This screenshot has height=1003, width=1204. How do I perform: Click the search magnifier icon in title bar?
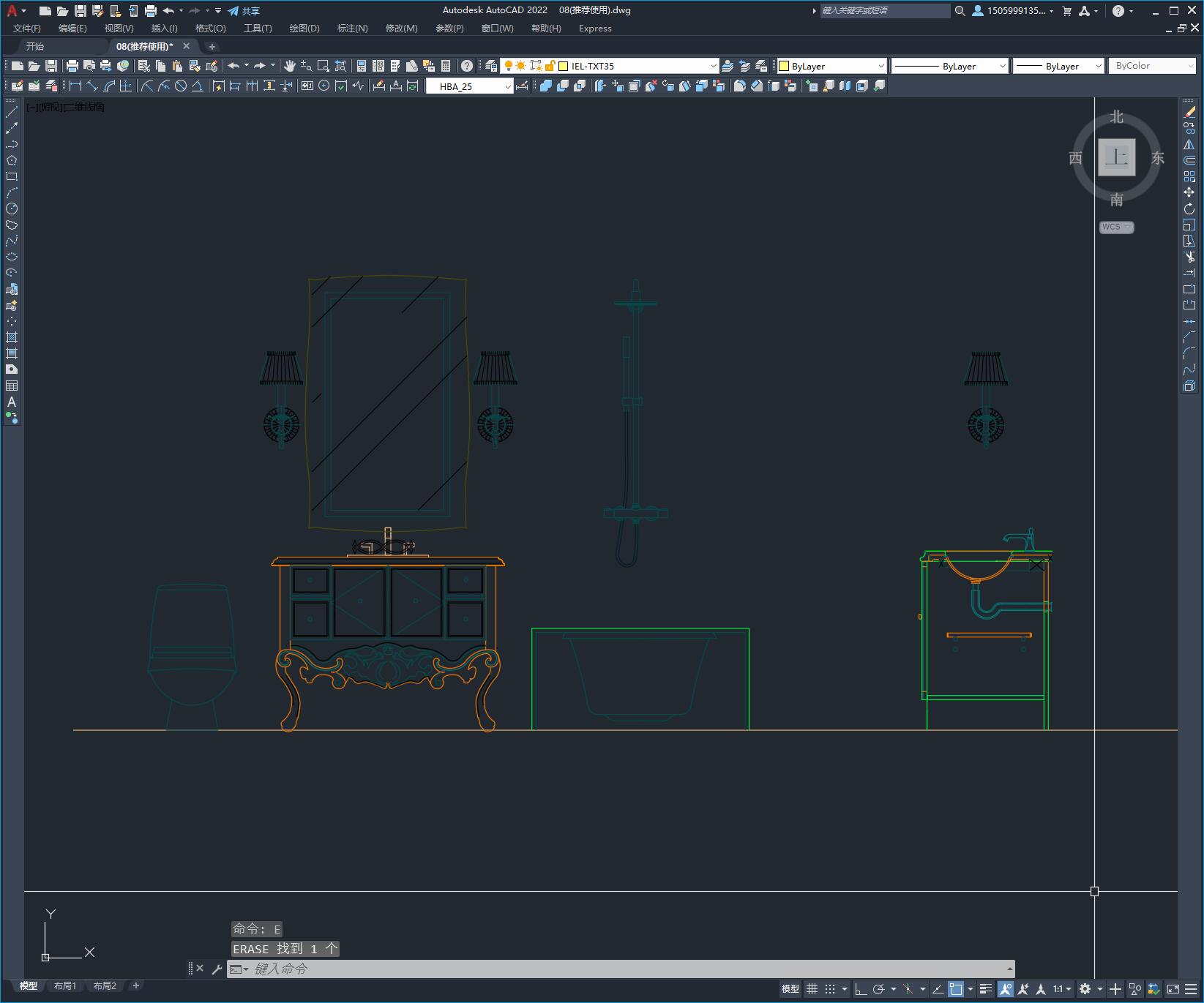point(960,11)
